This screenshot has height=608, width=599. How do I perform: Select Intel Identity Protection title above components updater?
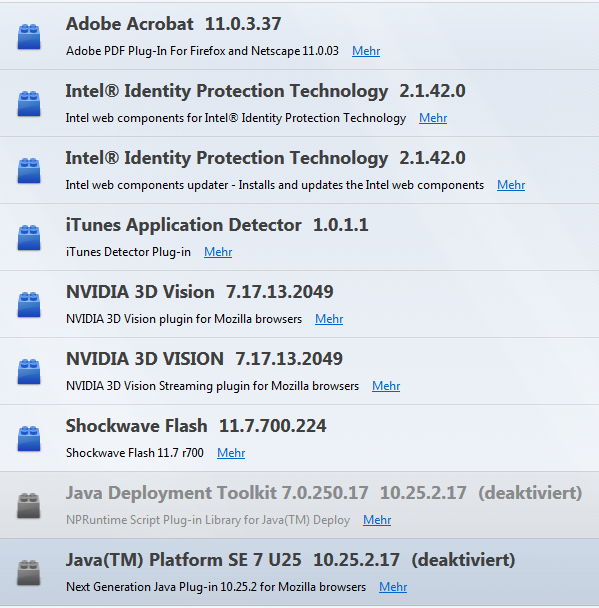click(265, 159)
